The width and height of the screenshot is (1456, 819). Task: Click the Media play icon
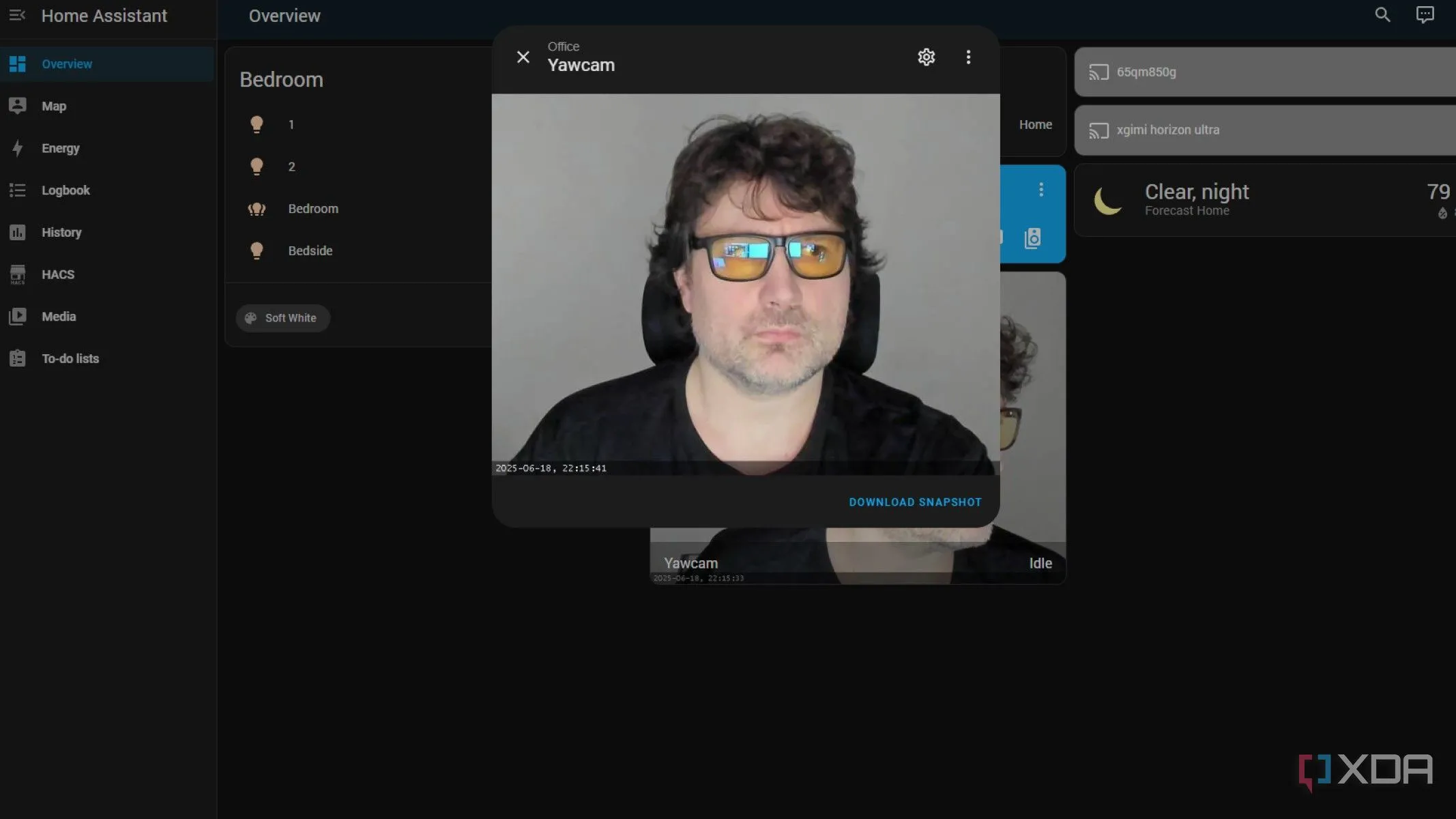coord(18,317)
